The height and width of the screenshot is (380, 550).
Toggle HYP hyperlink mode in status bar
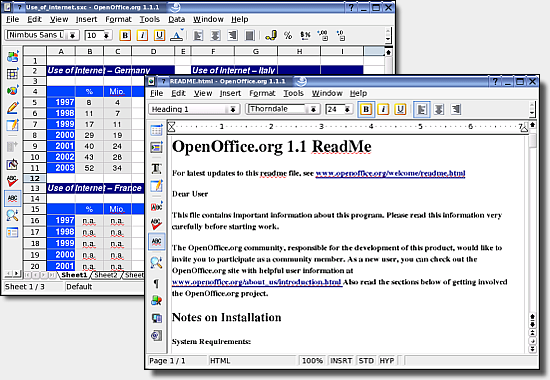point(387,361)
